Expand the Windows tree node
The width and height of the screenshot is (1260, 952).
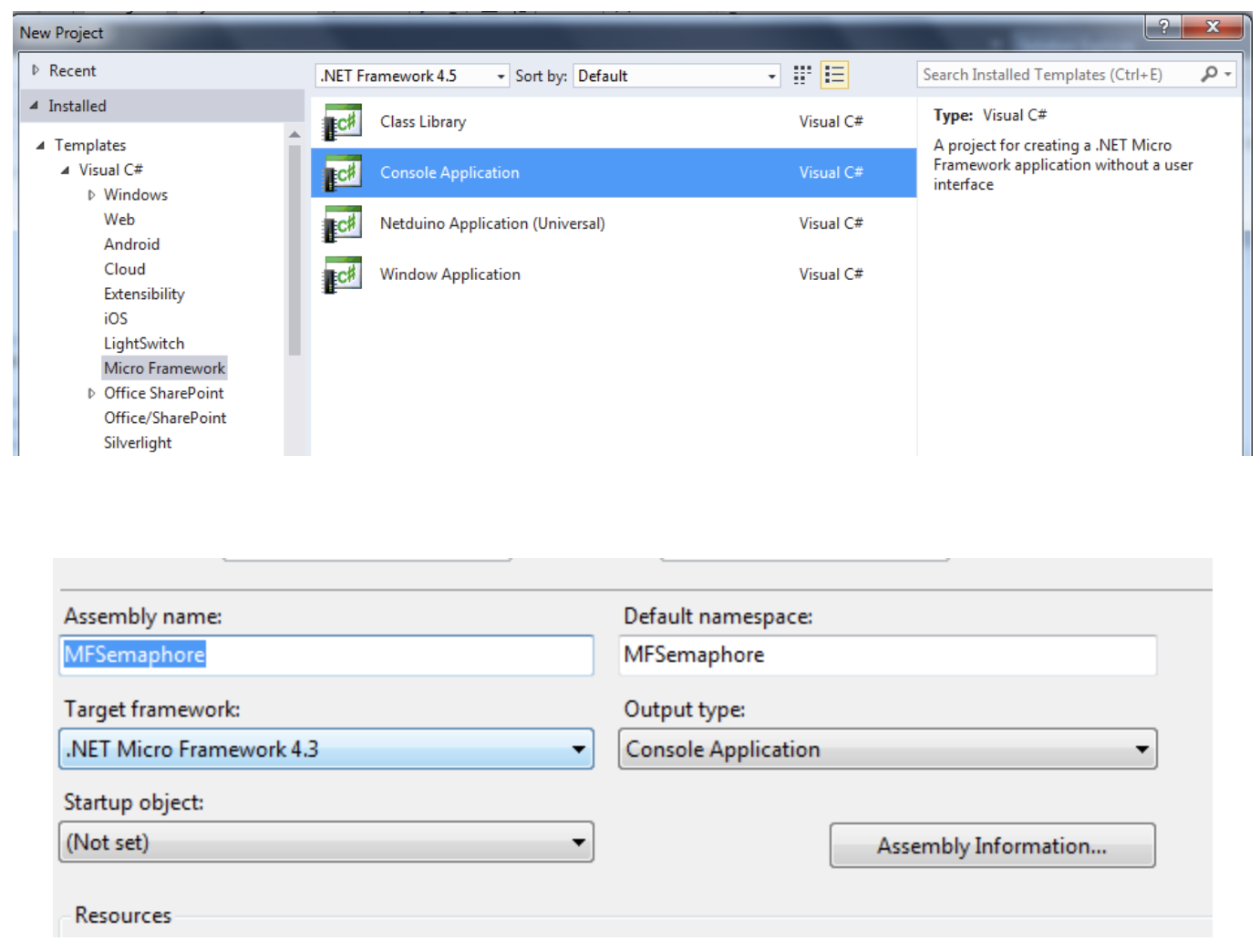pos(91,195)
